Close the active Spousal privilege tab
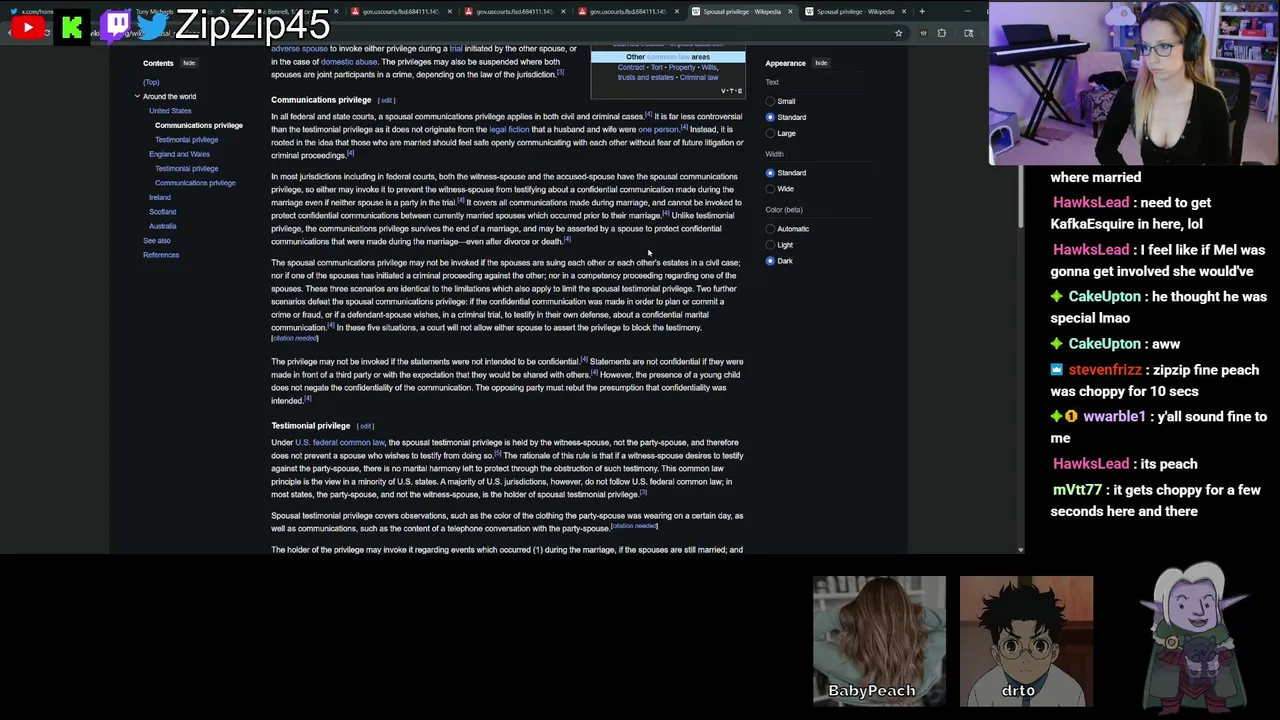Viewport: 1280px width, 720px height. click(x=790, y=11)
